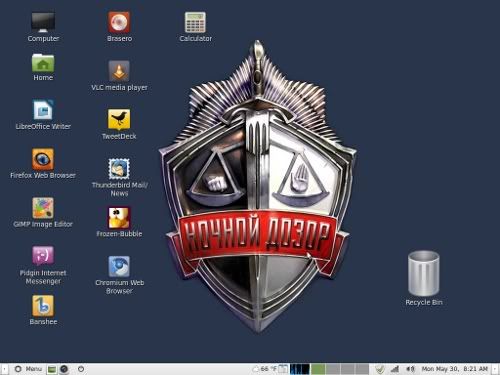Image resolution: width=500 pixels, height=375 pixels.
Task: Switch to the last workspace in pager
Action: coord(361,369)
